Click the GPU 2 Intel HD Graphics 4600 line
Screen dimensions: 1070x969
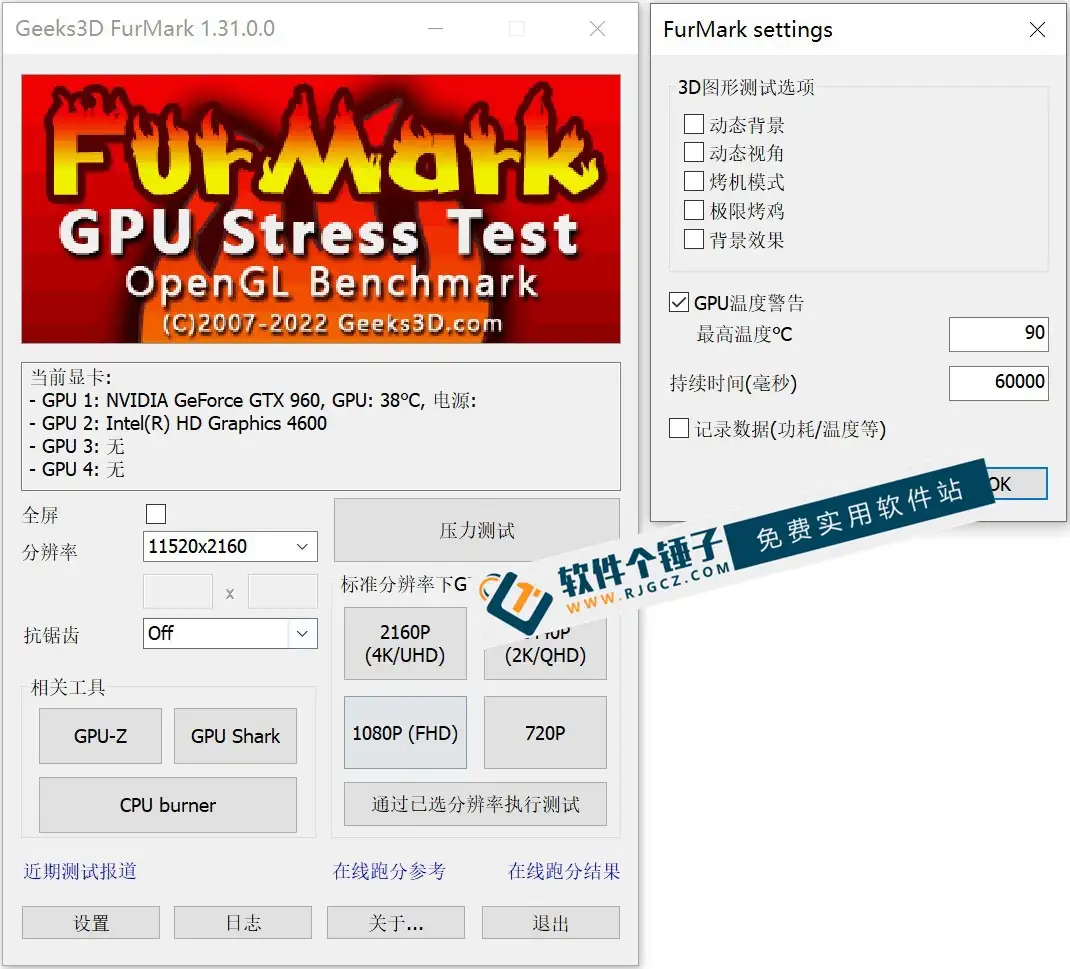177,423
